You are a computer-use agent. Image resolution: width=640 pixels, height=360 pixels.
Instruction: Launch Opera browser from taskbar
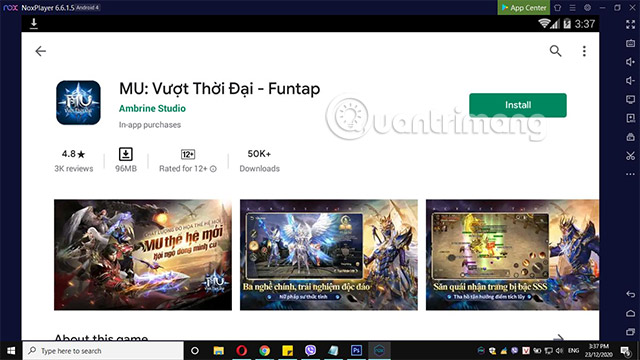tap(242, 351)
